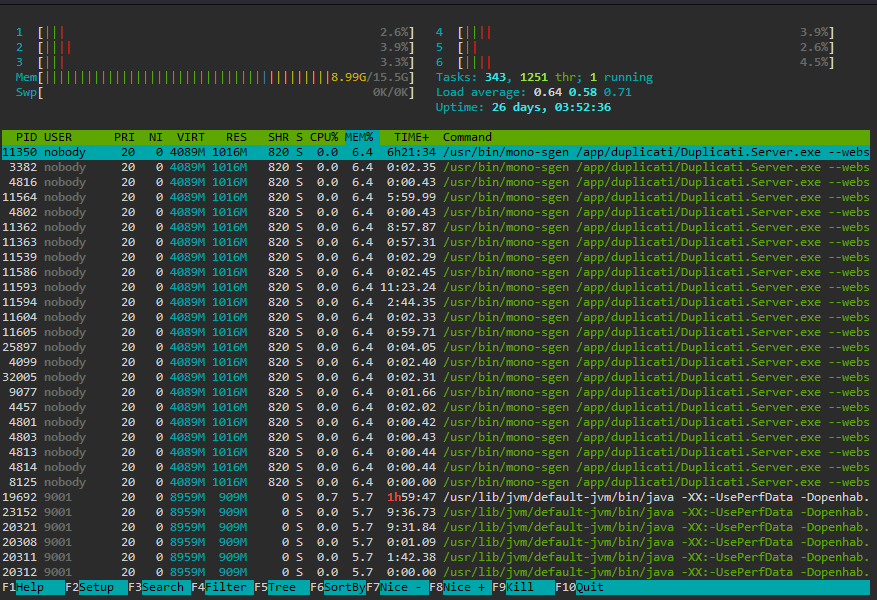Select process row with PID 4802
Viewport: 877px width, 600px height.
pyautogui.click(x=436, y=212)
